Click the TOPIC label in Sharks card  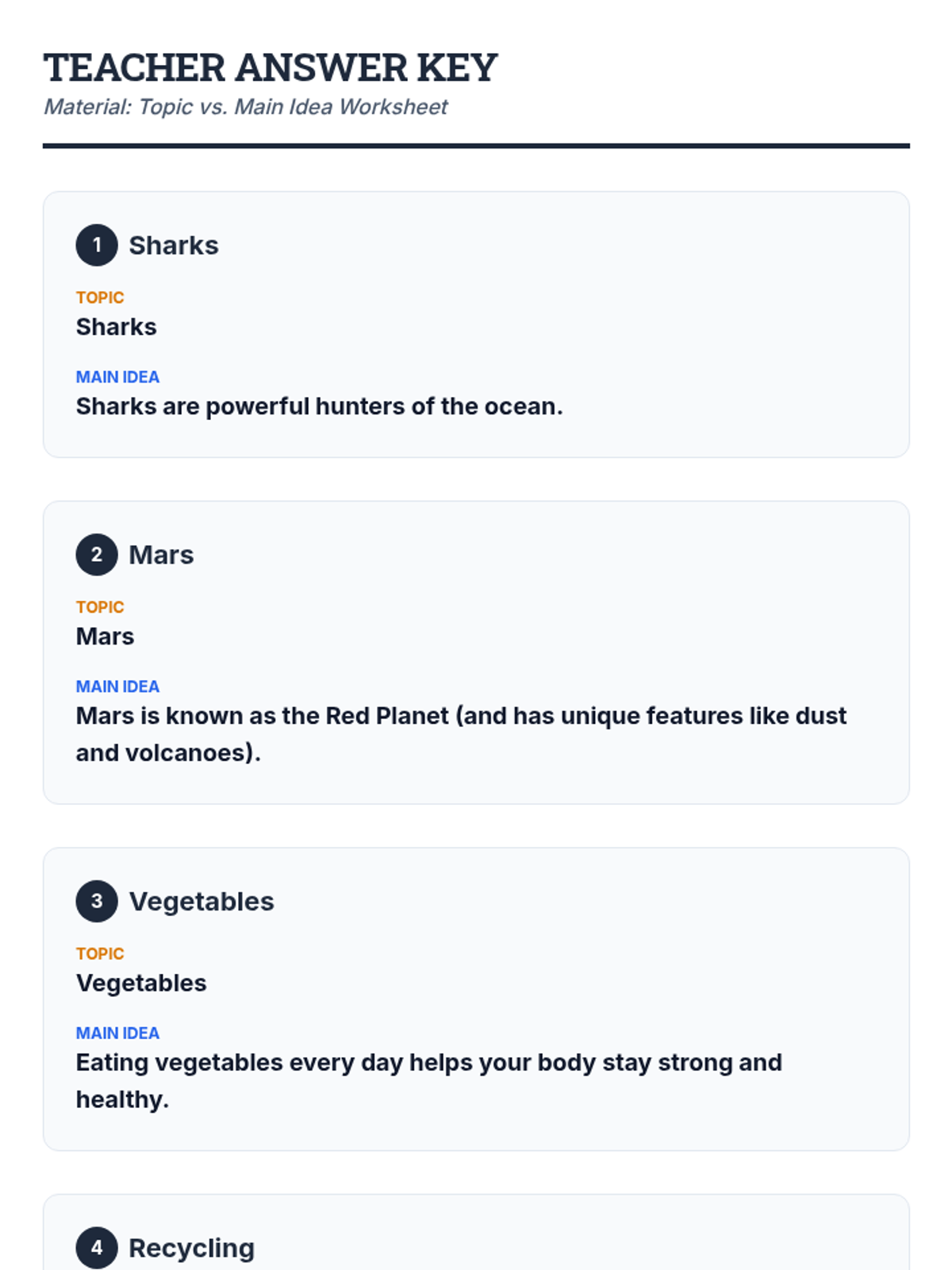(100, 298)
